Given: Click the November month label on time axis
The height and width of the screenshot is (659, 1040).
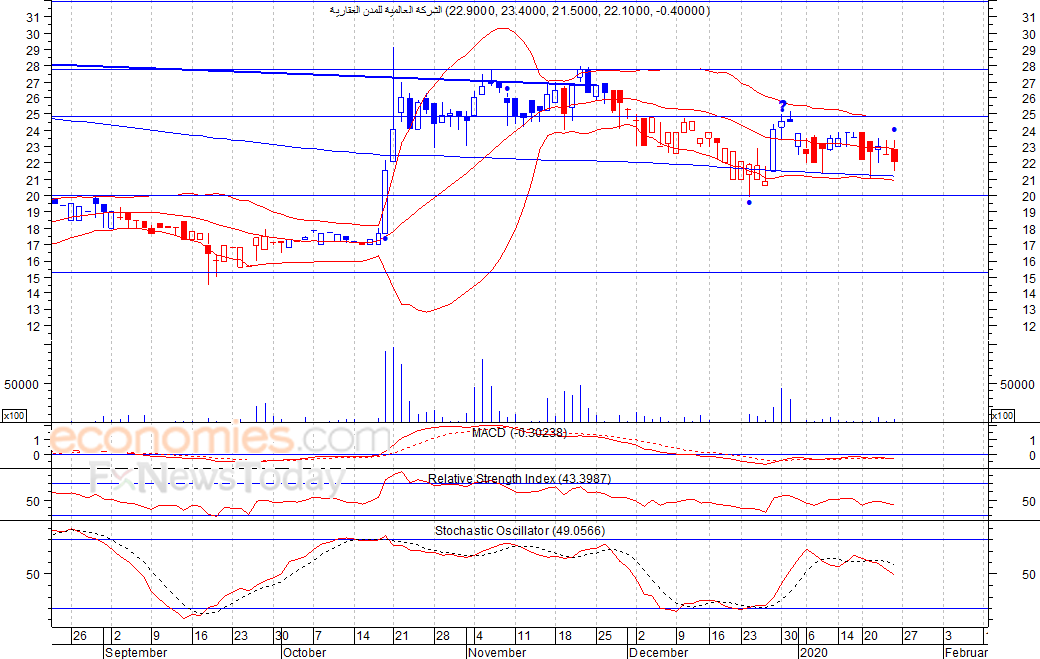Looking at the screenshot, I should [497, 652].
